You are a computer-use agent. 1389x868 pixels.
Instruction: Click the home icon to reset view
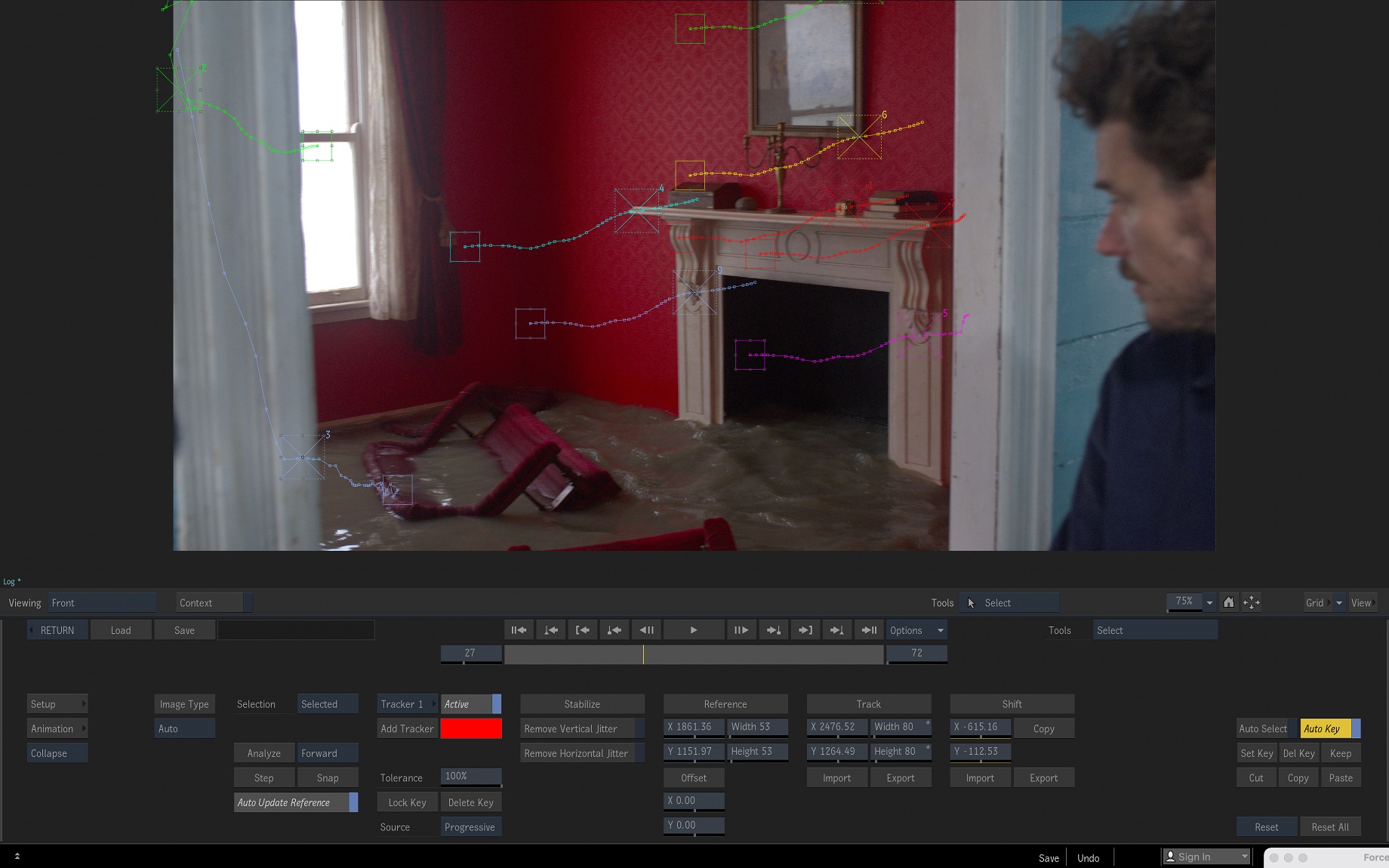pos(1229,602)
